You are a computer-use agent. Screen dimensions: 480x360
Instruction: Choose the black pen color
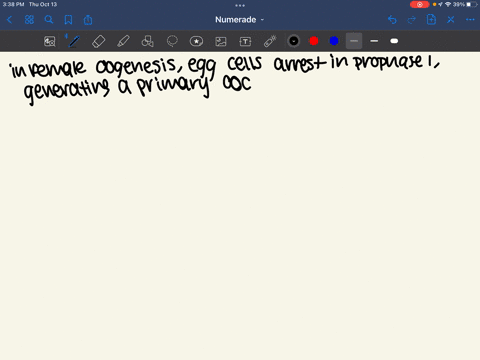(294, 41)
